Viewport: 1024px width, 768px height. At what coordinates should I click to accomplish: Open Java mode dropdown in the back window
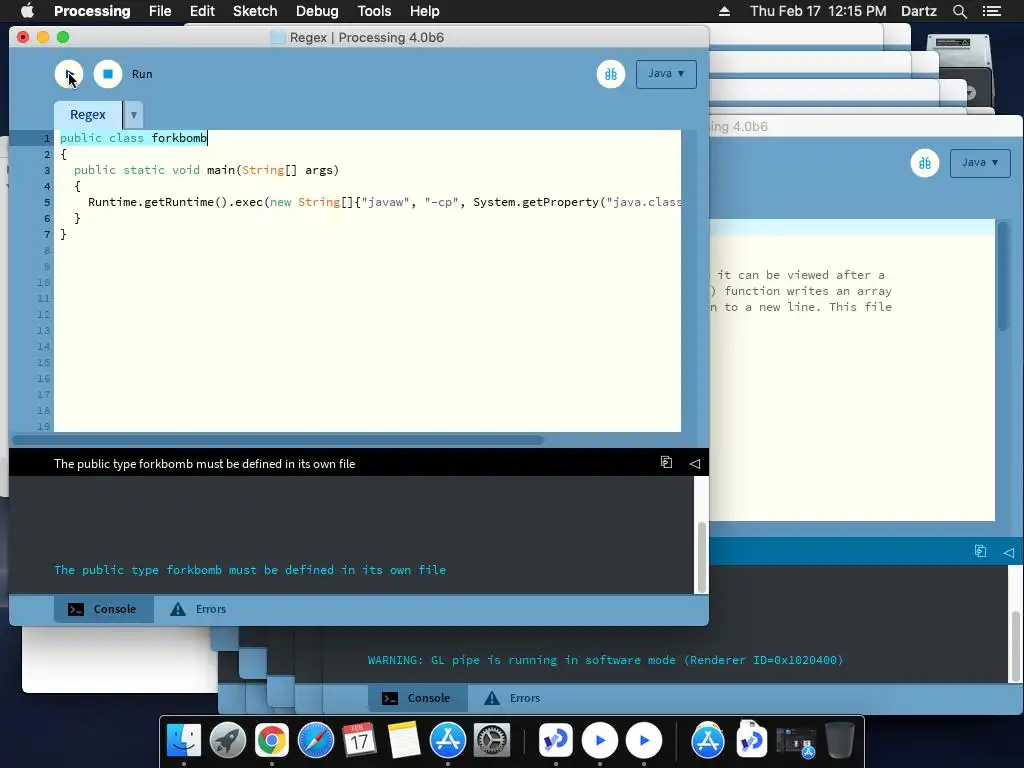[980, 163]
